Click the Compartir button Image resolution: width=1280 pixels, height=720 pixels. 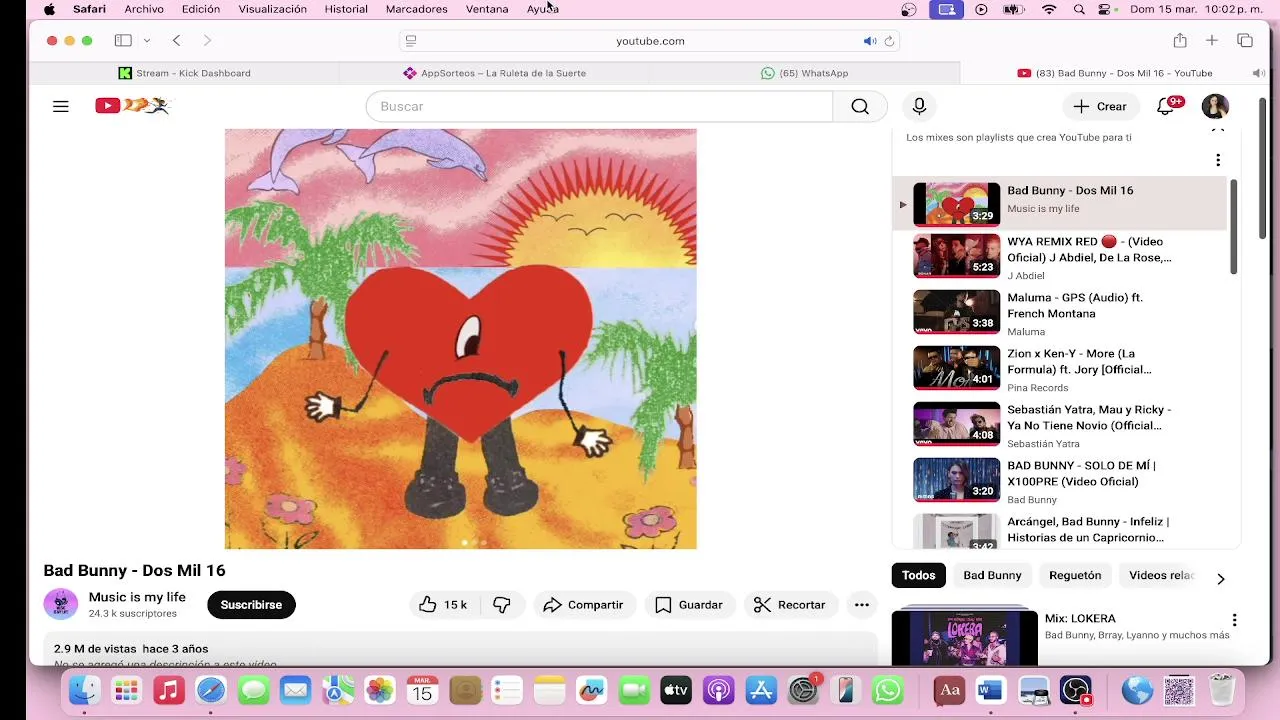coord(583,605)
